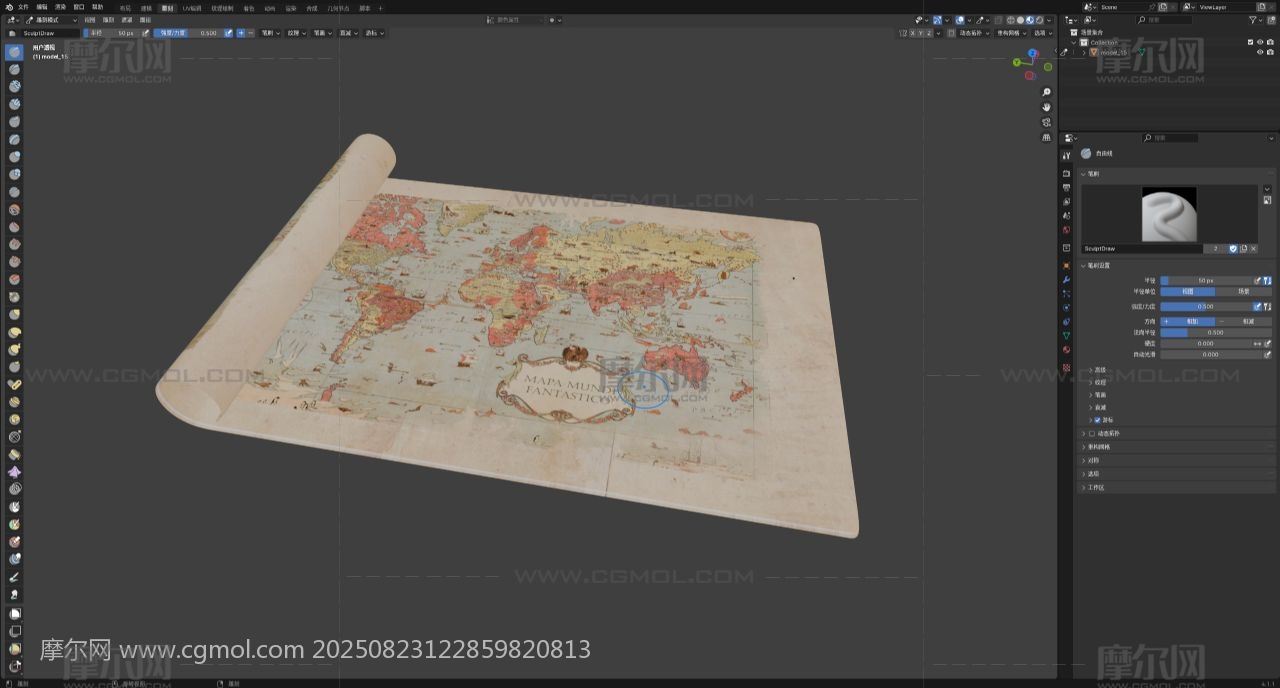The width and height of the screenshot is (1280, 688).
Task: Enable the 动态拓扑 checkbox in properties panel
Action: (x=1092, y=434)
